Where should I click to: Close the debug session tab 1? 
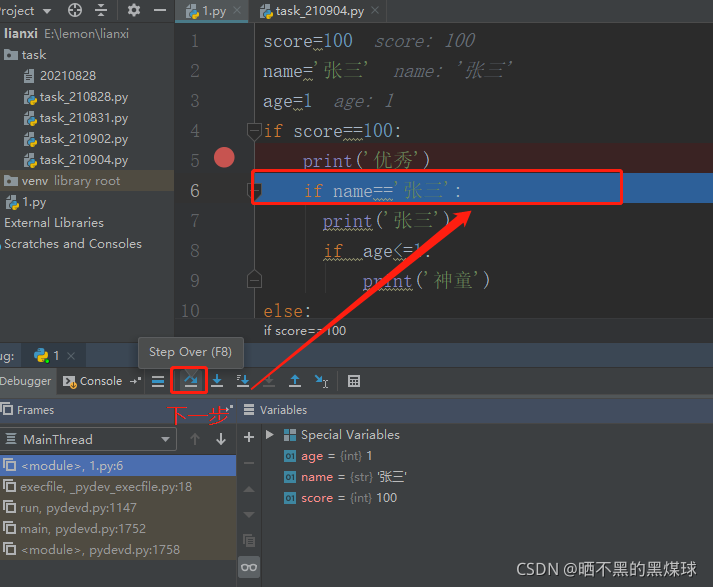click(71, 356)
